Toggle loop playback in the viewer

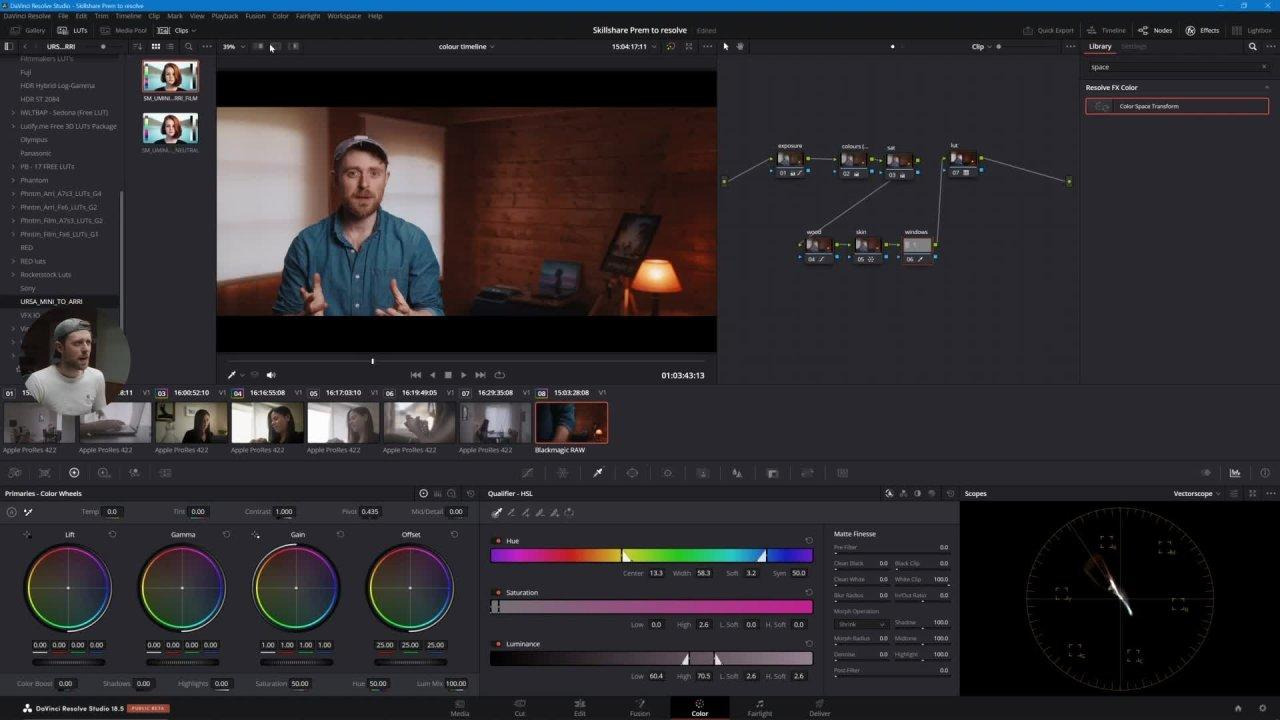click(x=500, y=375)
